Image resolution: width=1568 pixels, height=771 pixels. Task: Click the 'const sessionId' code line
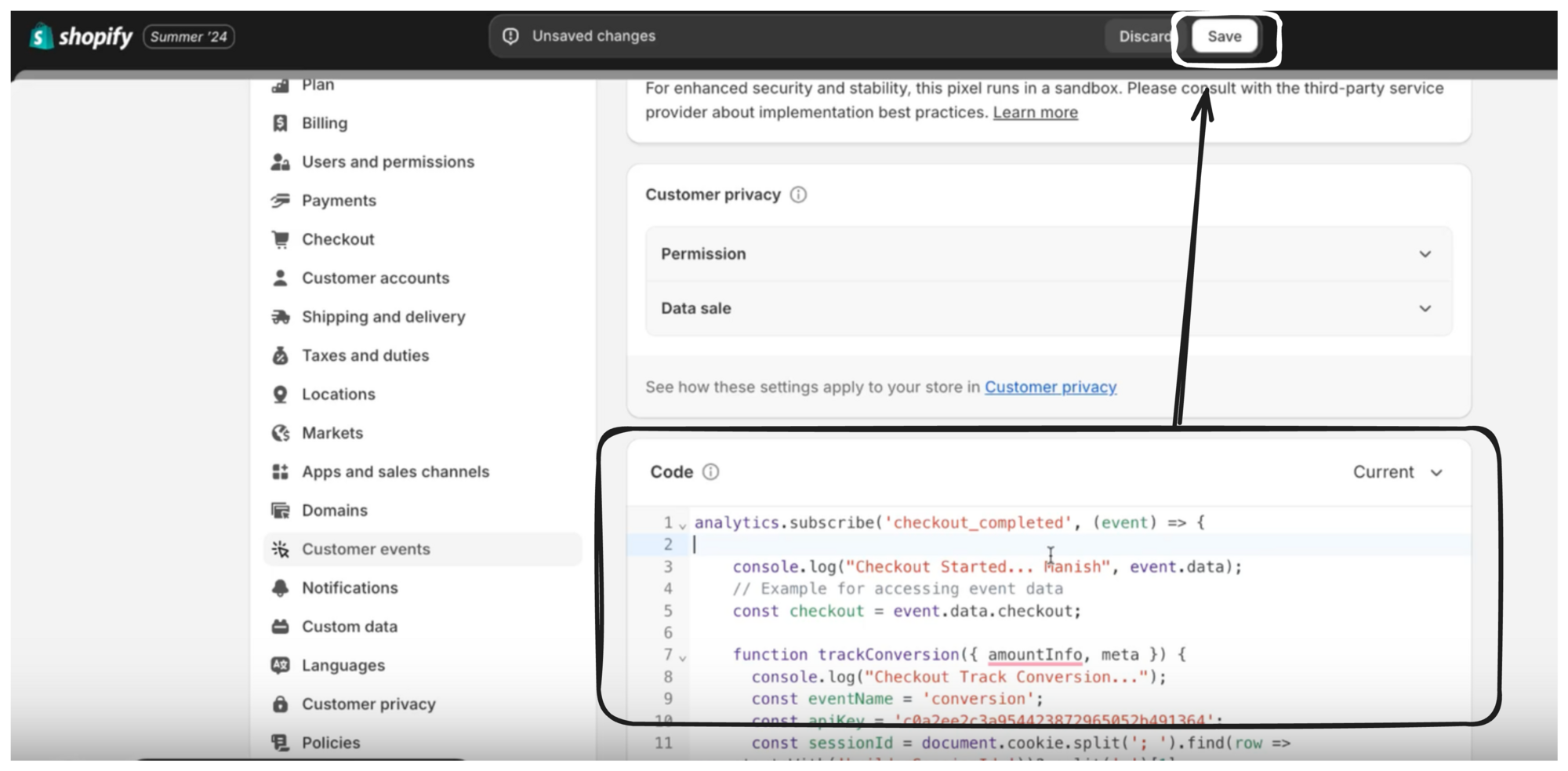coord(1021,743)
